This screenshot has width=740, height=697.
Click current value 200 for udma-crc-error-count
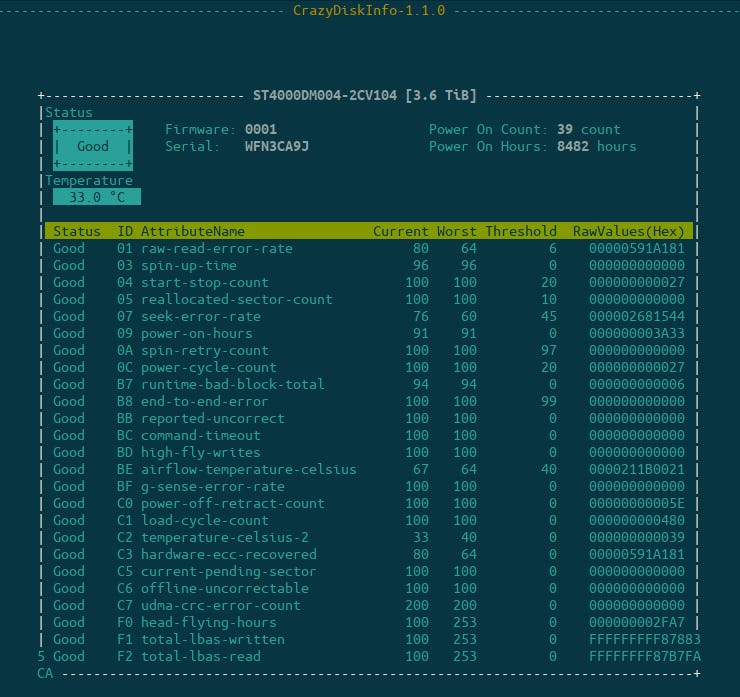(417, 605)
